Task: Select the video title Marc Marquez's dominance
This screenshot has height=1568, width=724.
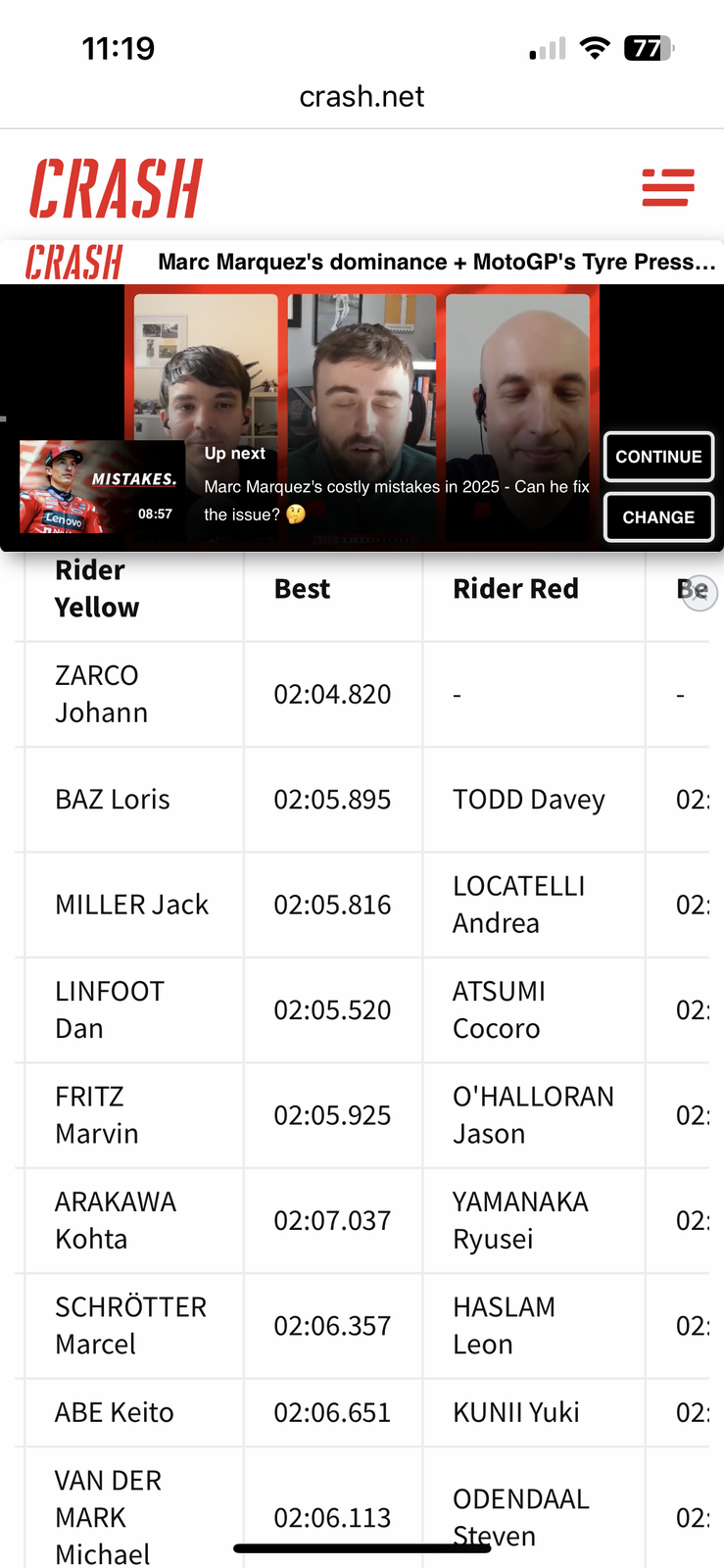Action: [437, 262]
